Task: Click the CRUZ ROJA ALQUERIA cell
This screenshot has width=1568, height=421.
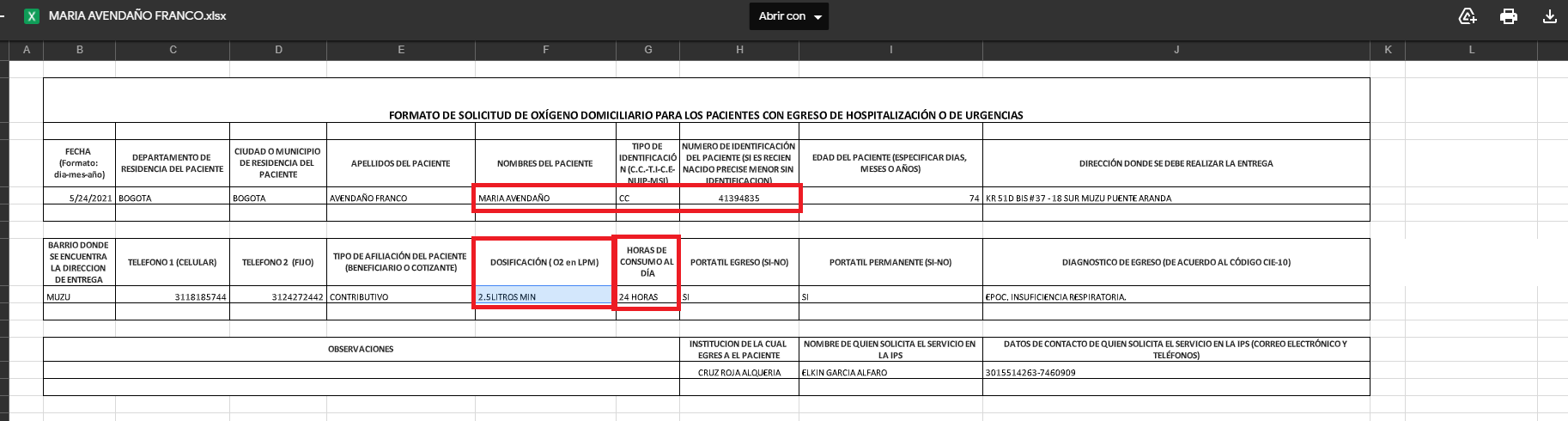Action: 739,372
